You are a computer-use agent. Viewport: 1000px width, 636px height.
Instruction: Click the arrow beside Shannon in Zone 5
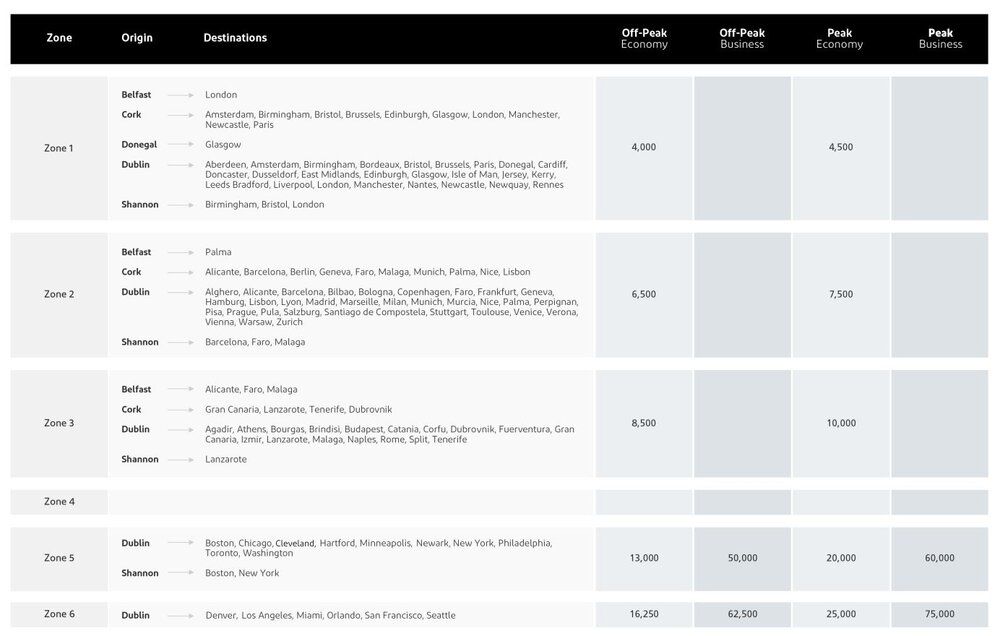coord(180,574)
